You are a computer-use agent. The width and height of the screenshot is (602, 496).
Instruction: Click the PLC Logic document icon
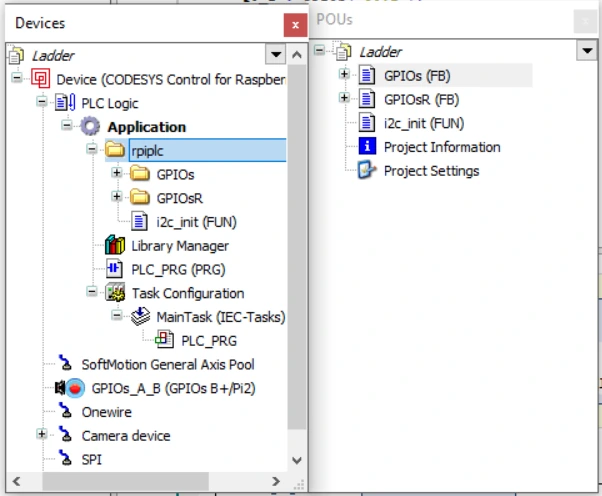click(x=66, y=103)
